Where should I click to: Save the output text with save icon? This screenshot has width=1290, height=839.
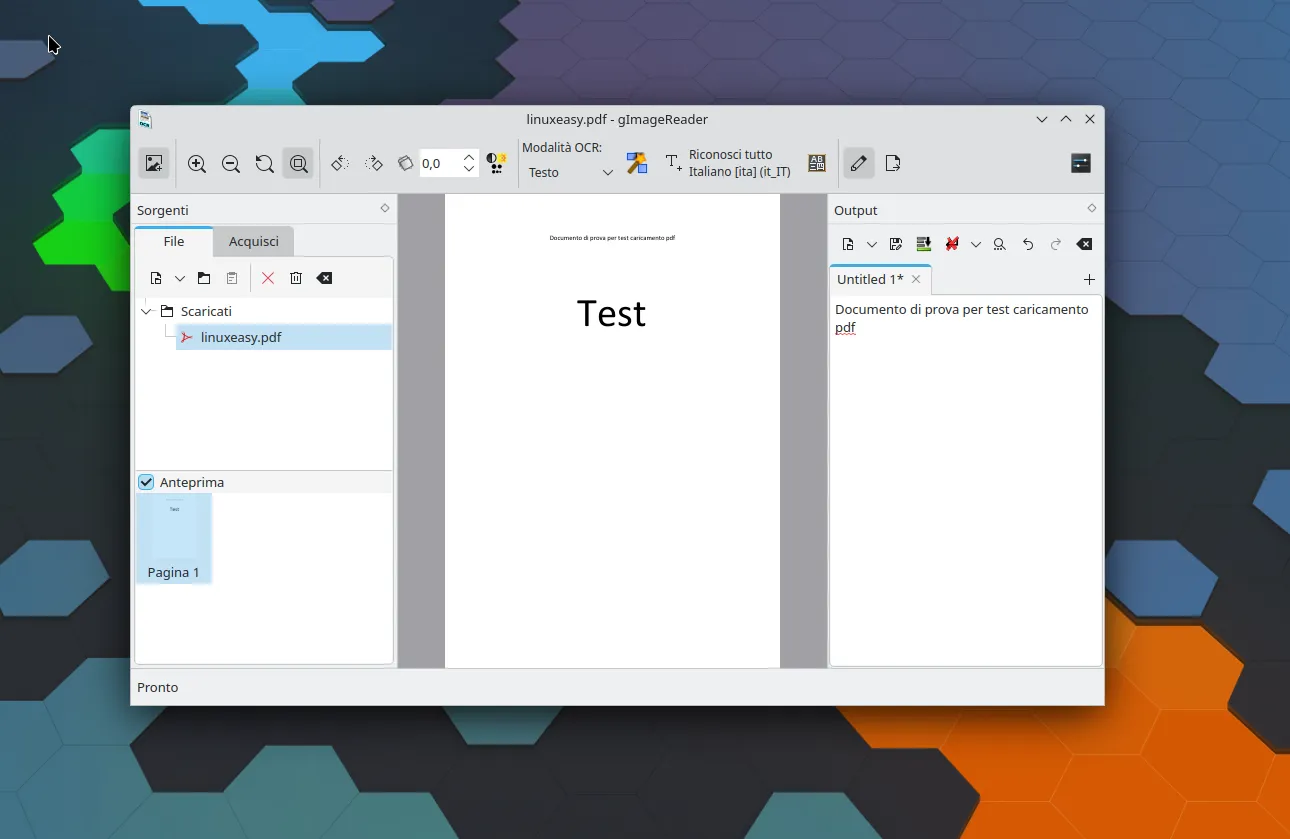[896, 244]
